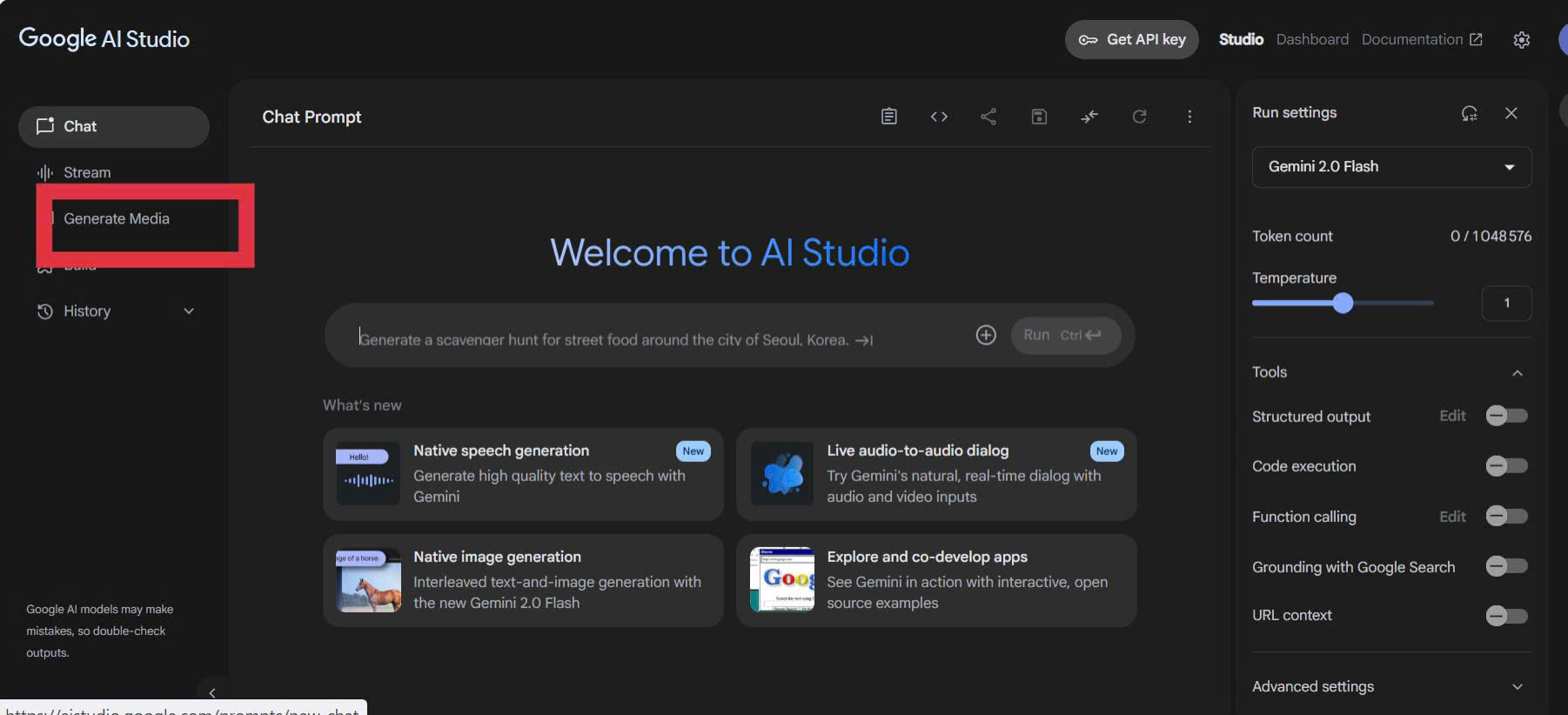Collapse the left sidebar arrow

pos(212,693)
